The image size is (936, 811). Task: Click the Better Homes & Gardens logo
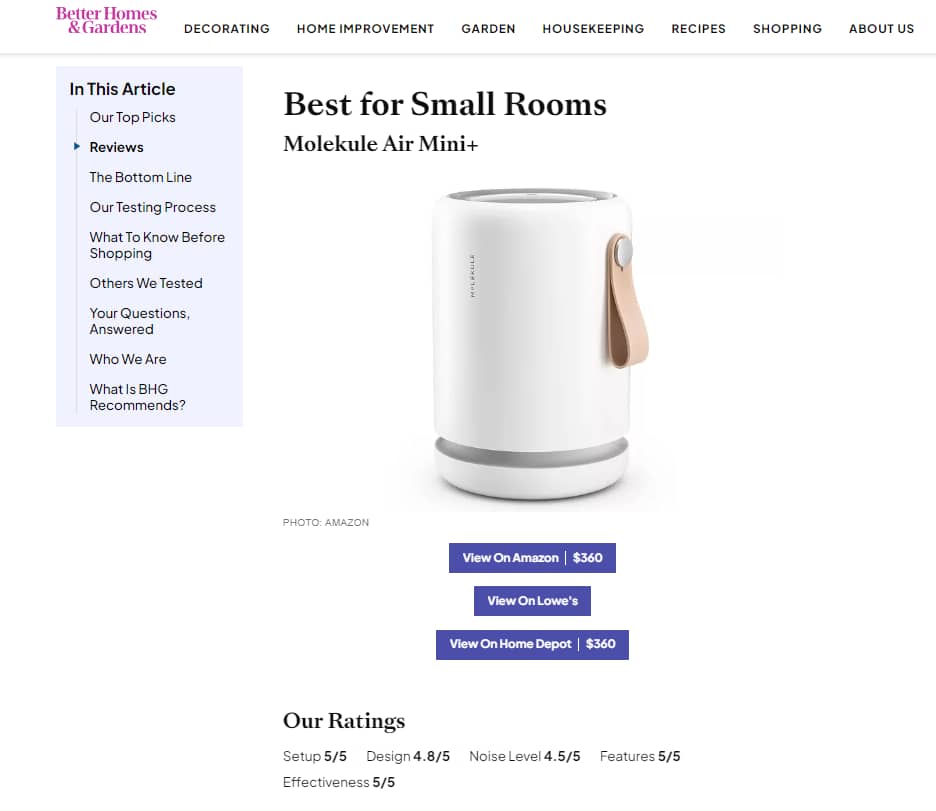click(106, 20)
